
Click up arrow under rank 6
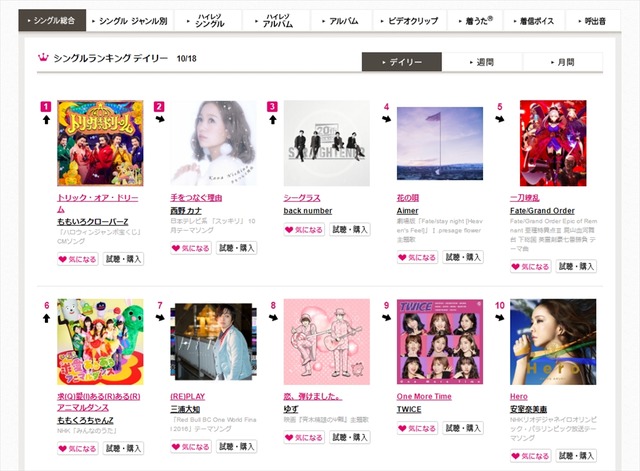[x=46, y=318]
